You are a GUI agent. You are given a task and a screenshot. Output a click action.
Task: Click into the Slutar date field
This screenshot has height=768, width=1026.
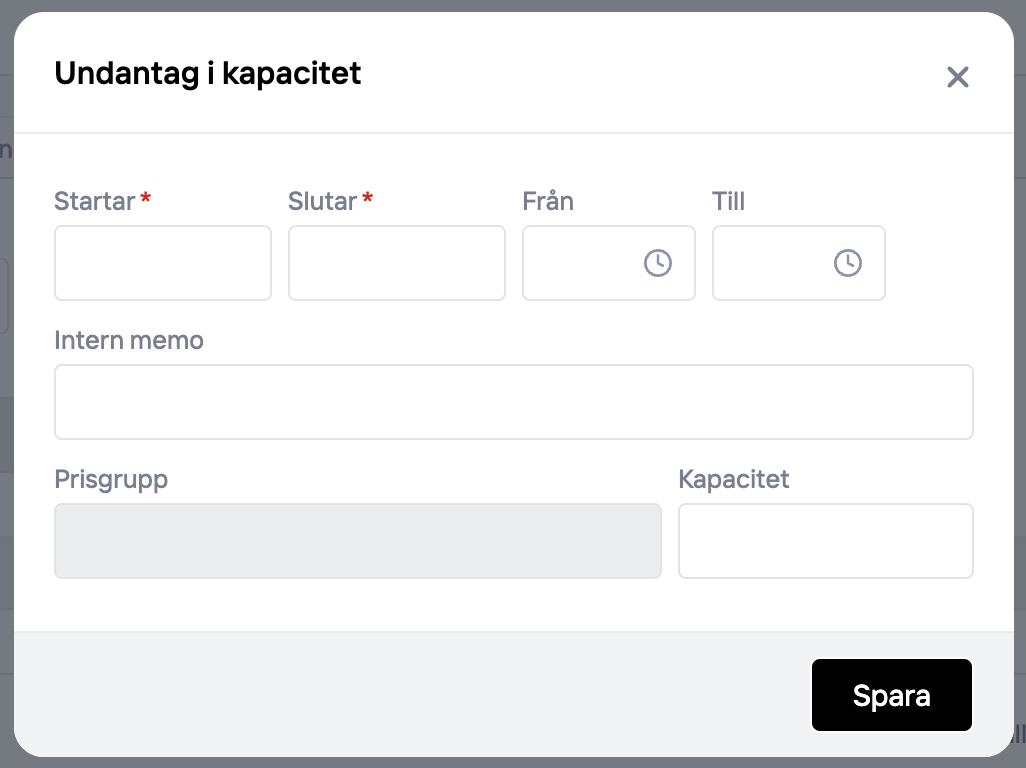pyautogui.click(x=397, y=263)
